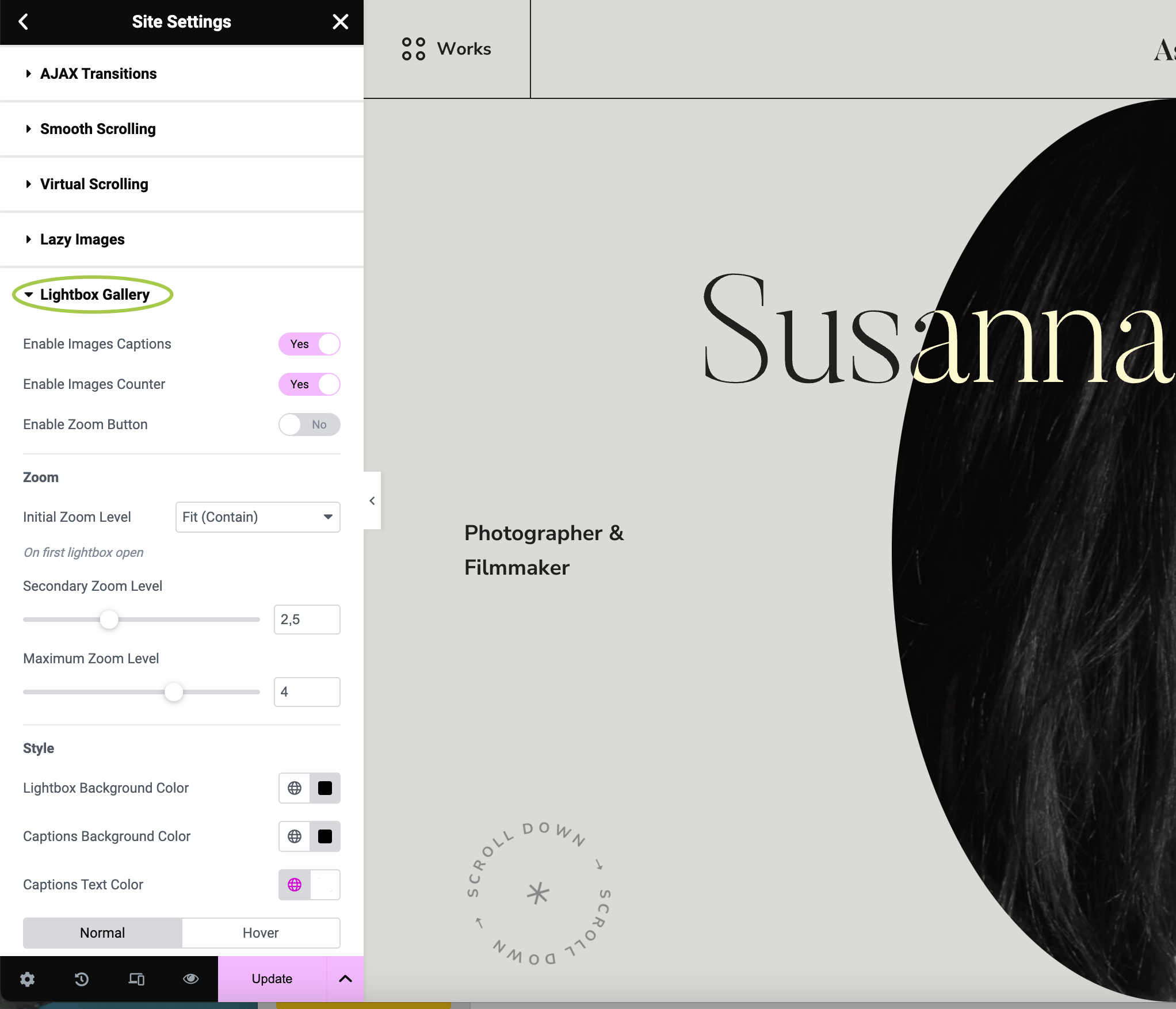Image resolution: width=1176 pixels, height=1009 pixels.
Task: Collapse the panel with the side arrow handle
Action: 372,500
